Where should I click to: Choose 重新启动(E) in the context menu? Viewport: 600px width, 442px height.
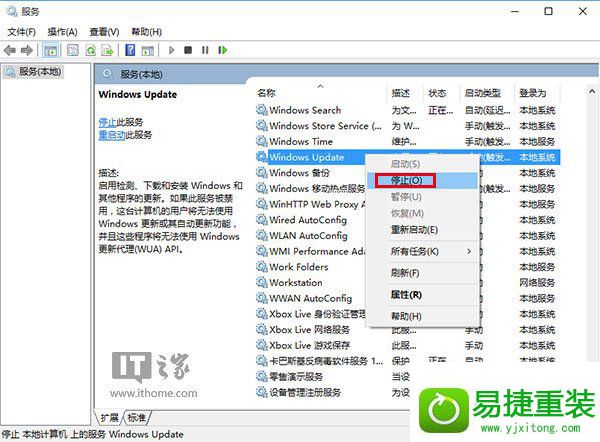[422, 230]
